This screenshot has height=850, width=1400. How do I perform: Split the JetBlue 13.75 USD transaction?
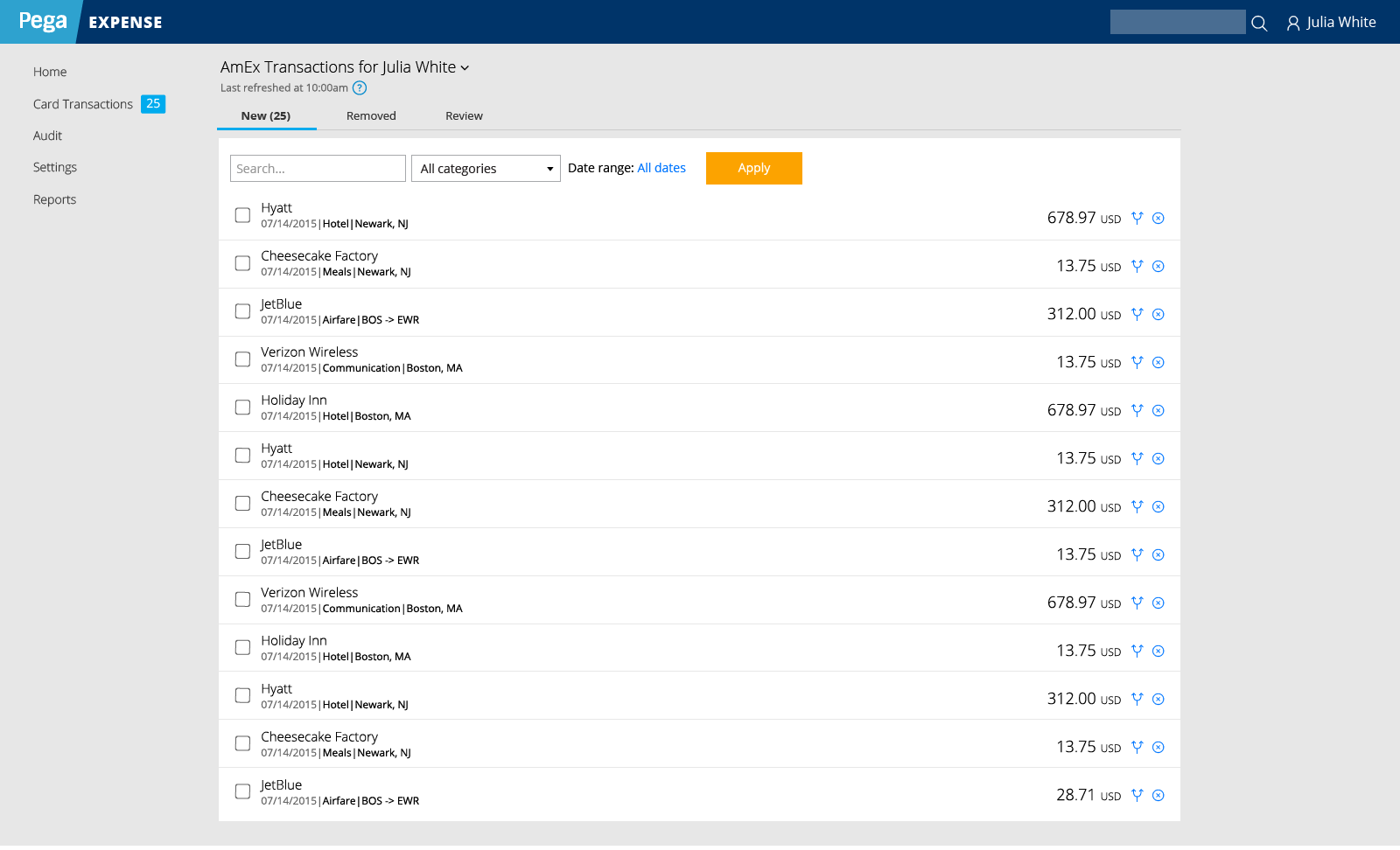click(1137, 554)
